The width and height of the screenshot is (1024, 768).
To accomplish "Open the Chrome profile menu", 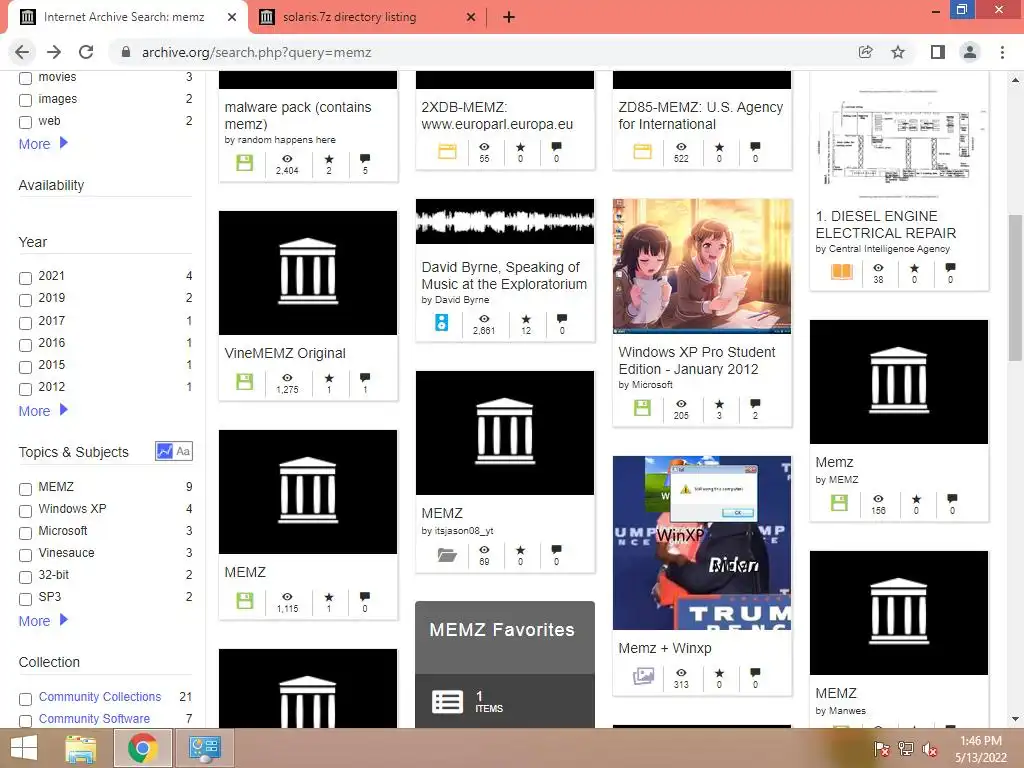I will point(970,52).
